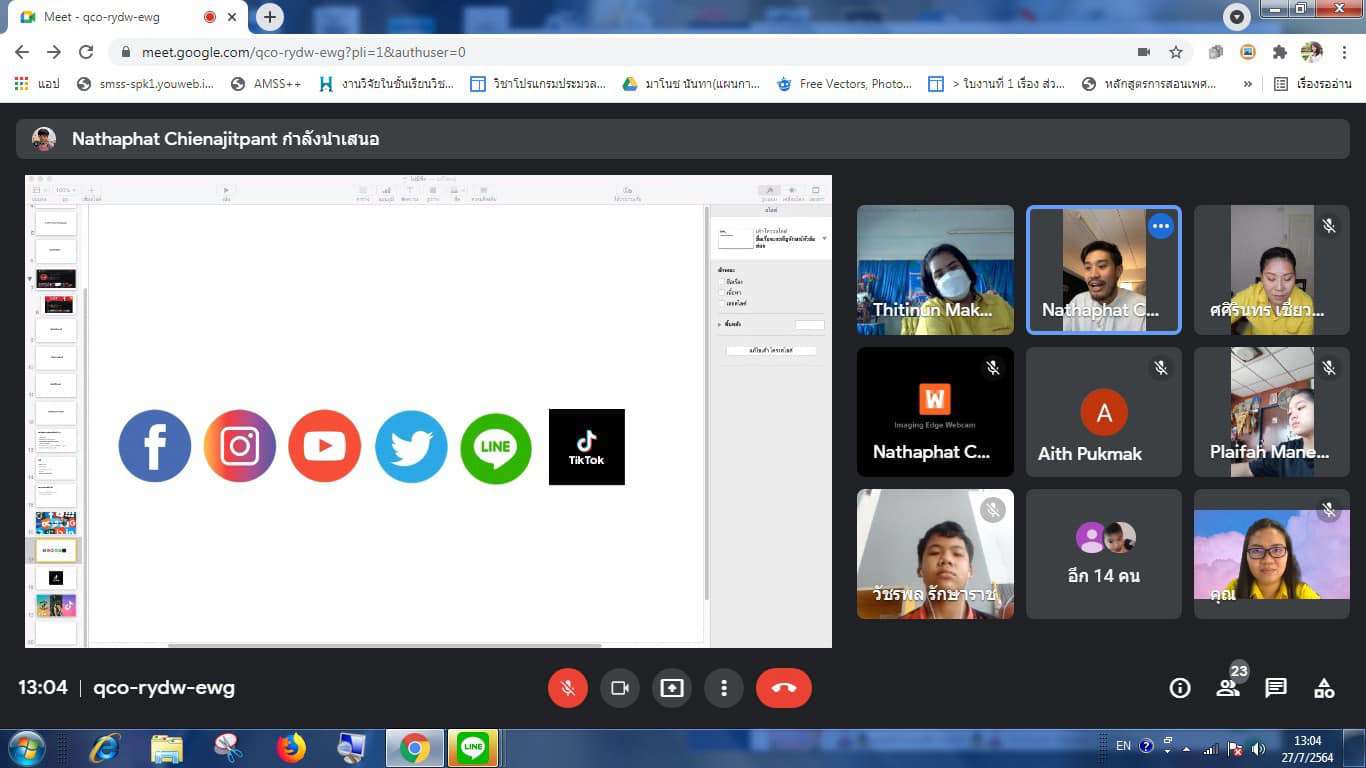Open the more options three-dot menu
Image resolution: width=1366 pixels, height=768 pixels.
[x=723, y=688]
